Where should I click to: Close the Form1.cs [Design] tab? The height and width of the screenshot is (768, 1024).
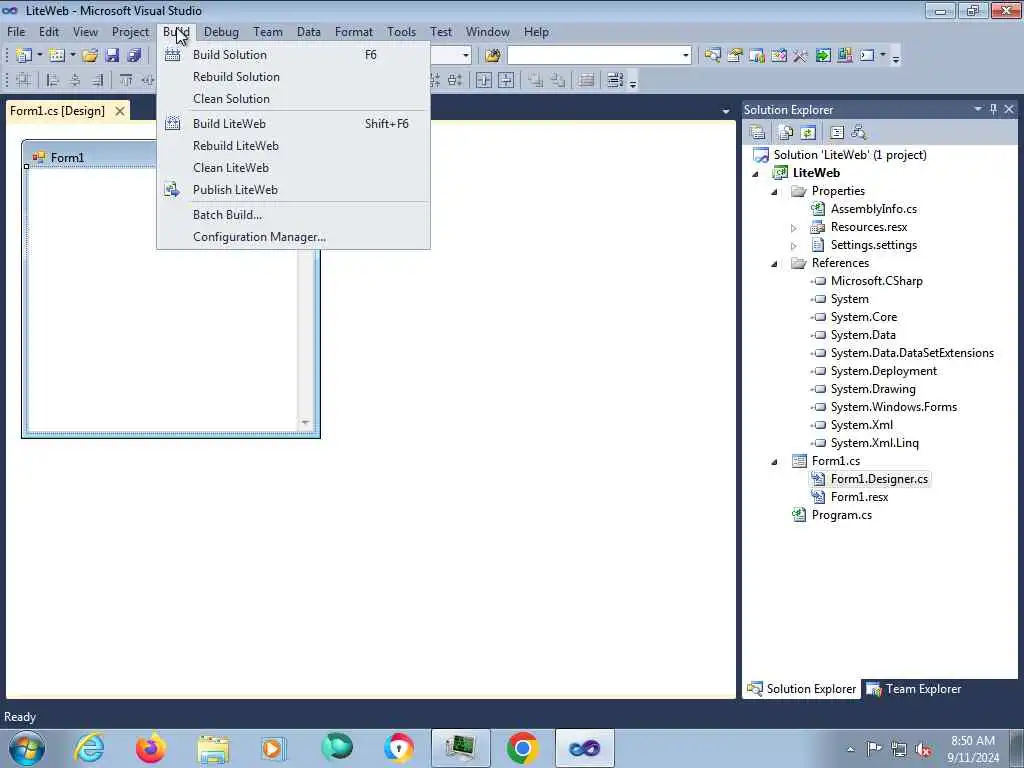pyautogui.click(x=120, y=111)
